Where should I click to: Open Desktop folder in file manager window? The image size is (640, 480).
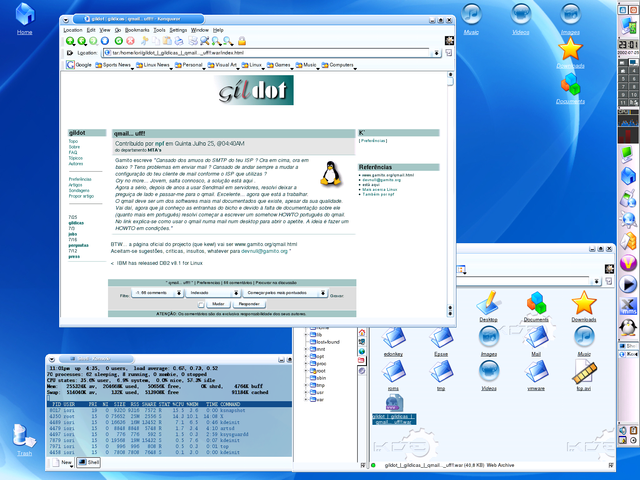488,306
